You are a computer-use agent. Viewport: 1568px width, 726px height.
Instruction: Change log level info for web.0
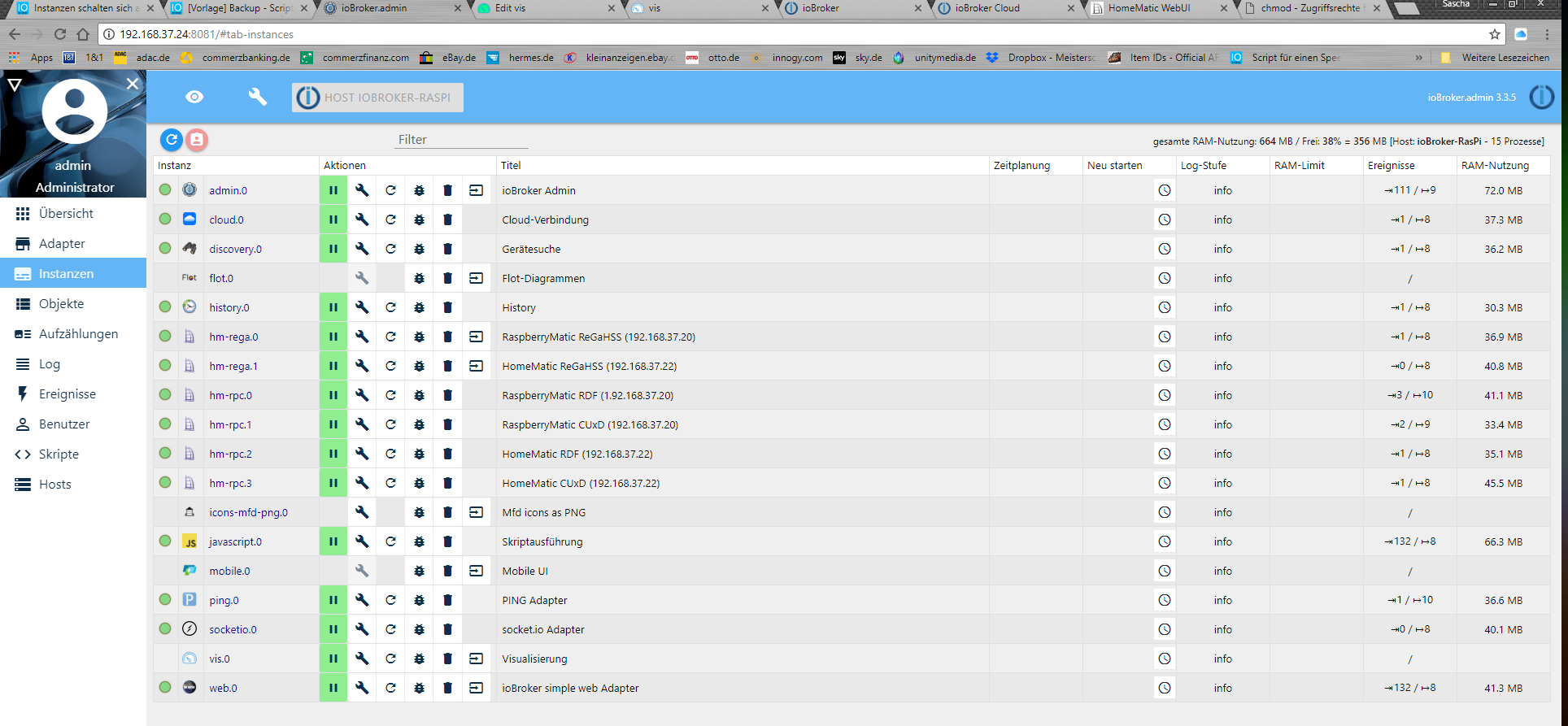(1223, 688)
